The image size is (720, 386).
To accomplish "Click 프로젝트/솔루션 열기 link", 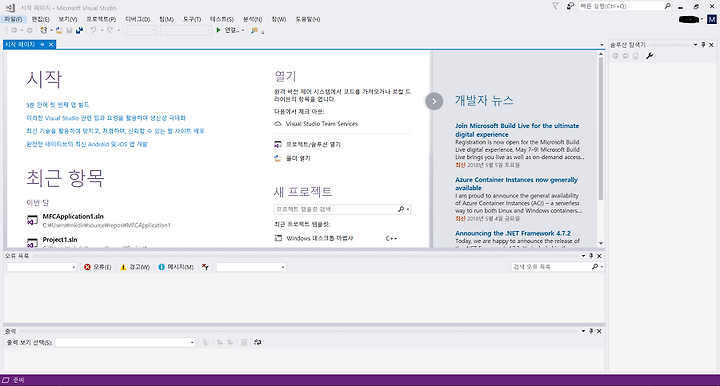I will [x=313, y=145].
